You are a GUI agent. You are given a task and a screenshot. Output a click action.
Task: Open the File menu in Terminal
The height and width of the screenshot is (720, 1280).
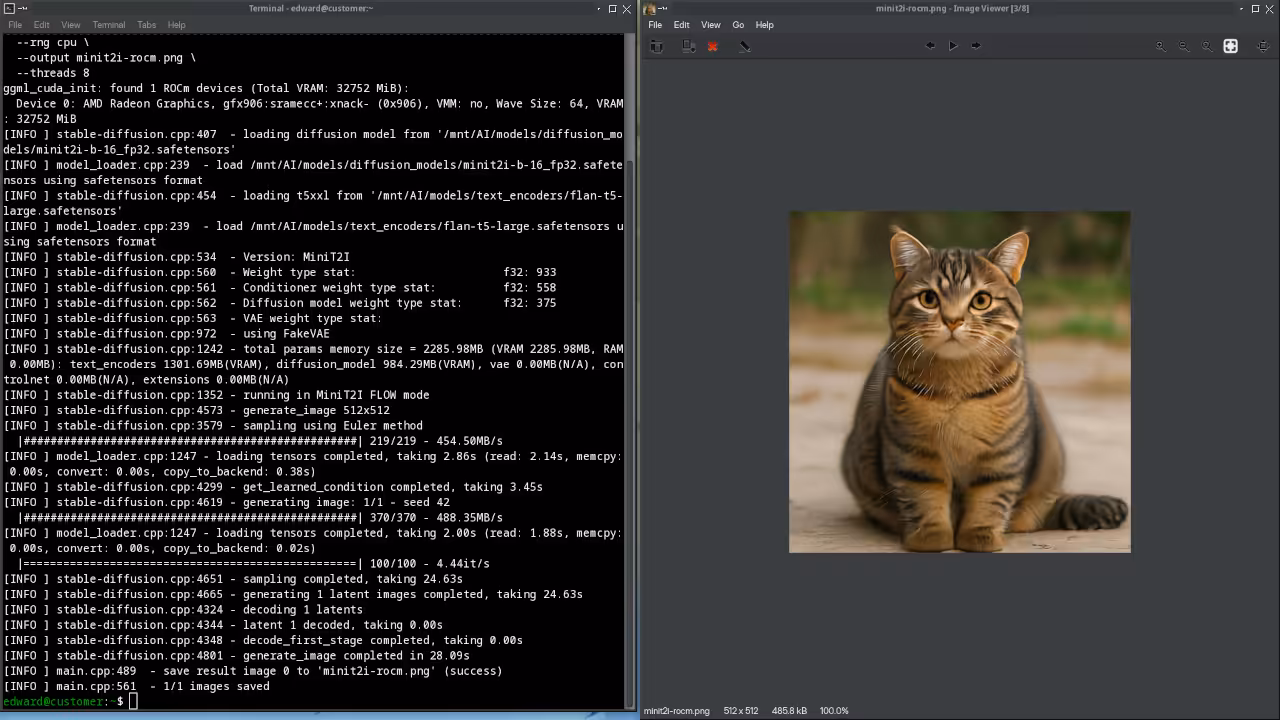(x=15, y=25)
